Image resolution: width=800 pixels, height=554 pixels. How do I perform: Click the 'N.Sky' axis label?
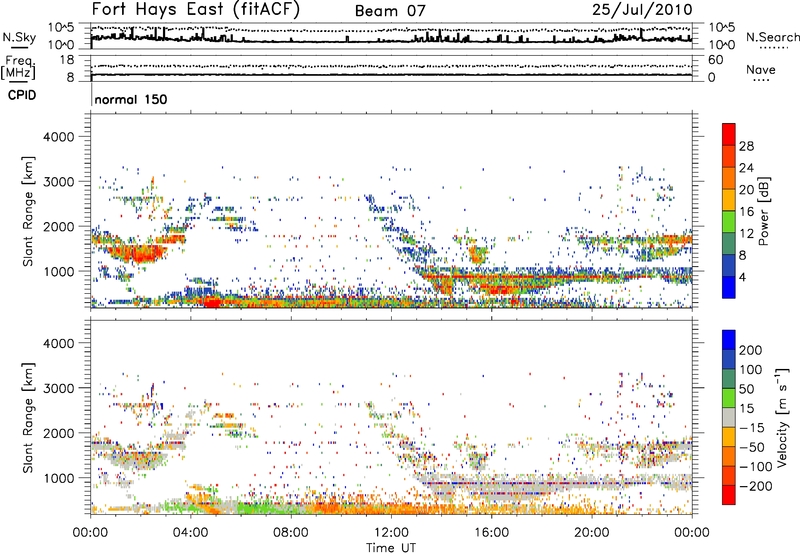(19, 37)
